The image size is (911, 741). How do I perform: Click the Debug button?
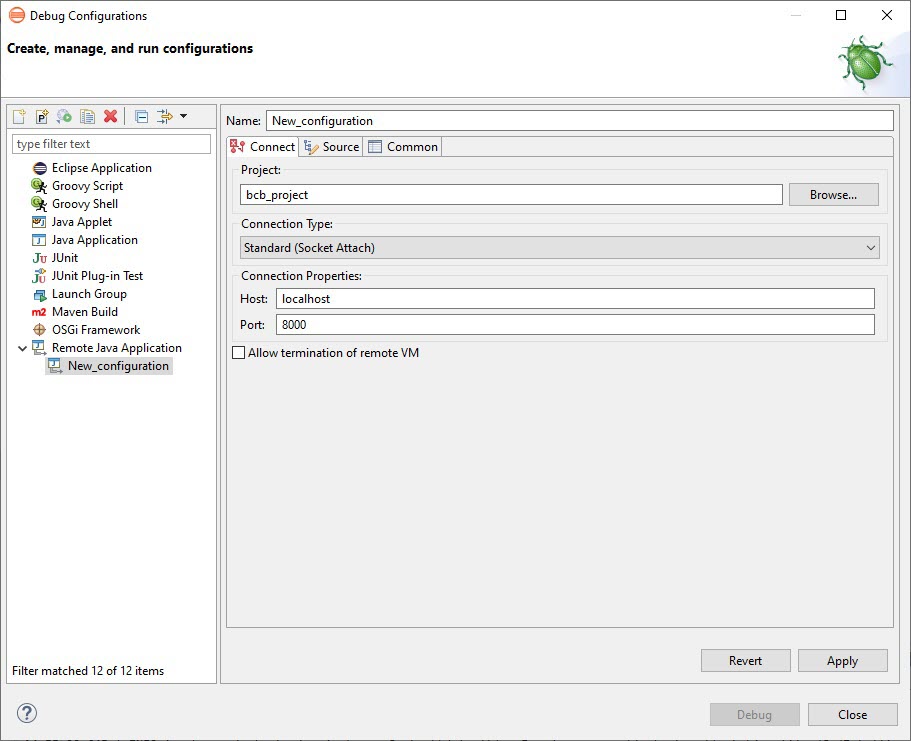754,715
